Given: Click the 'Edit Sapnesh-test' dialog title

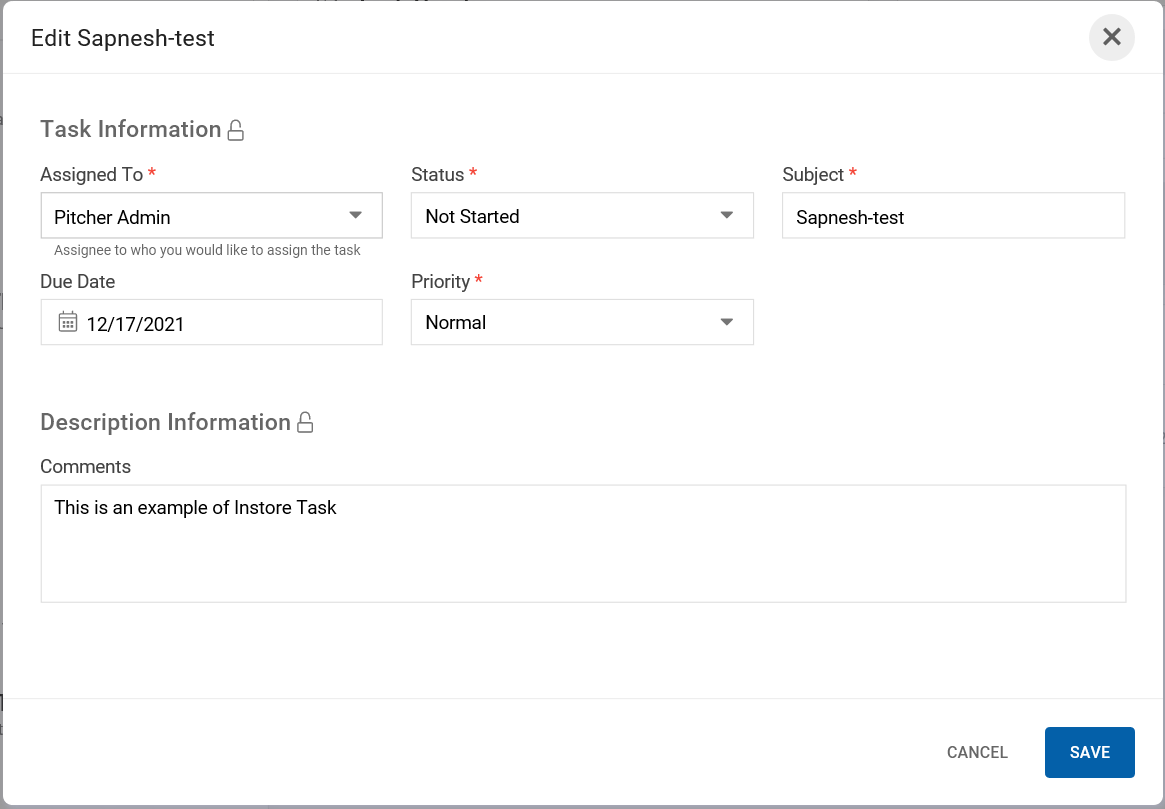Looking at the screenshot, I should [x=123, y=38].
